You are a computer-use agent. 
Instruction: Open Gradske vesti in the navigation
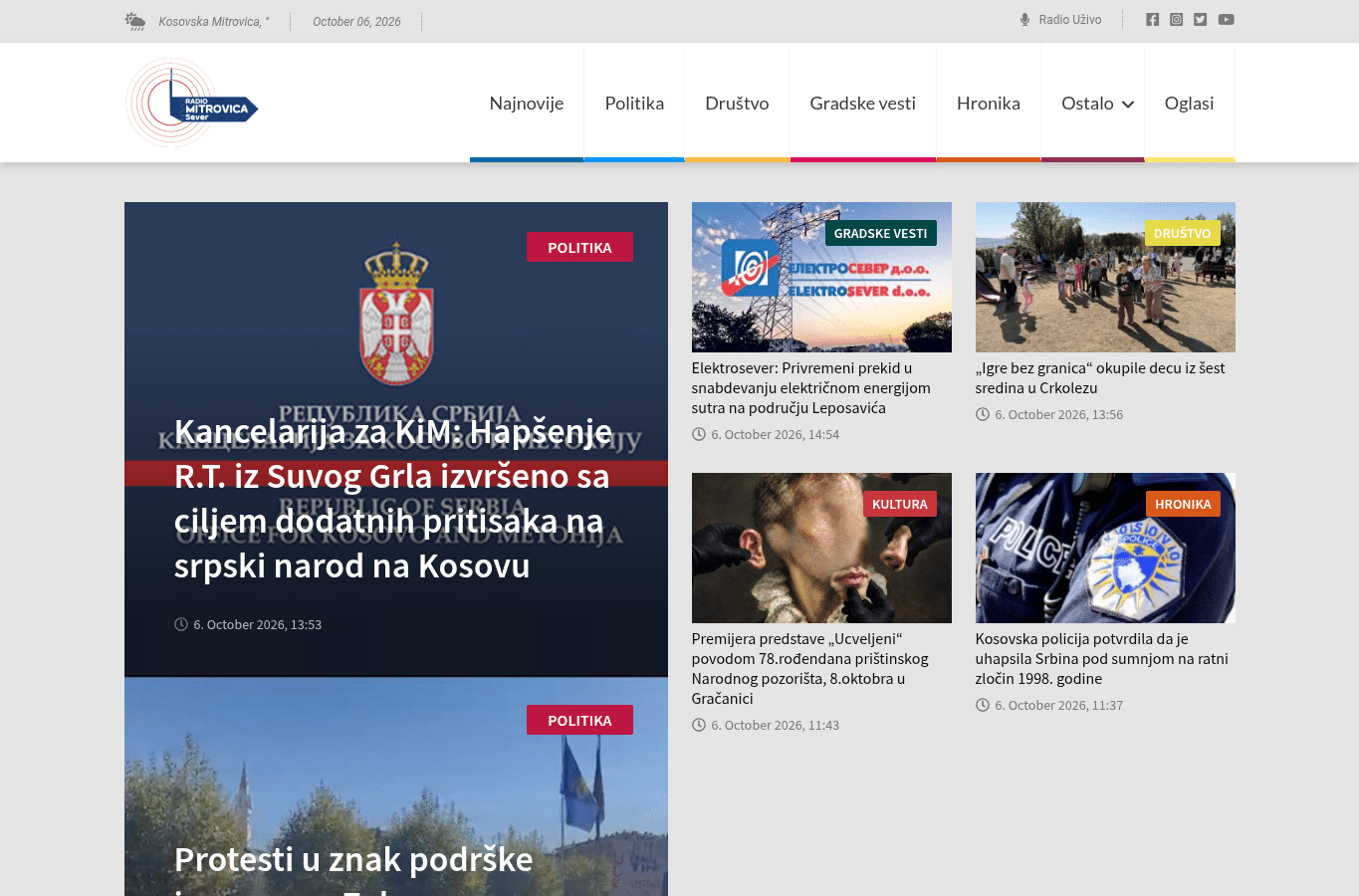click(863, 103)
